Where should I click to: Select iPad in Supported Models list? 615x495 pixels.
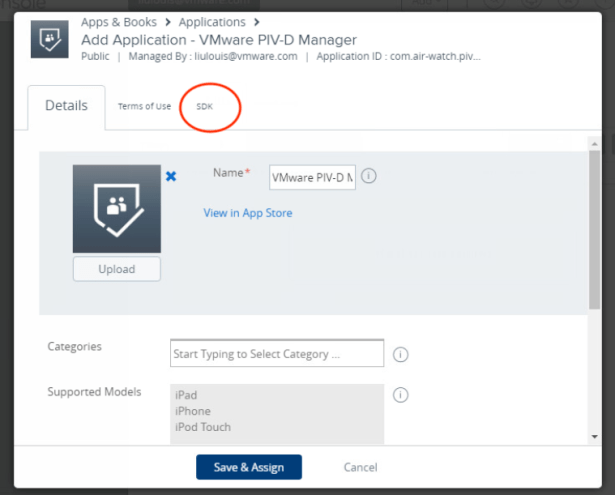(186, 395)
